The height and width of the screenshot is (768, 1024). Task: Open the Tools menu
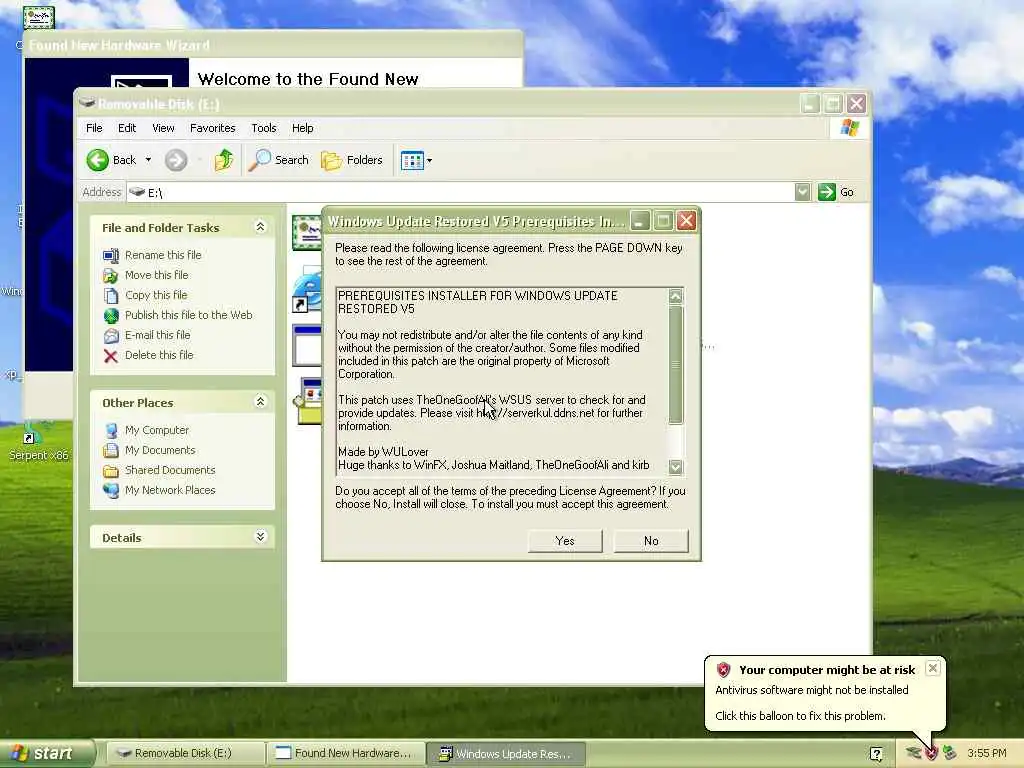click(x=264, y=128)
